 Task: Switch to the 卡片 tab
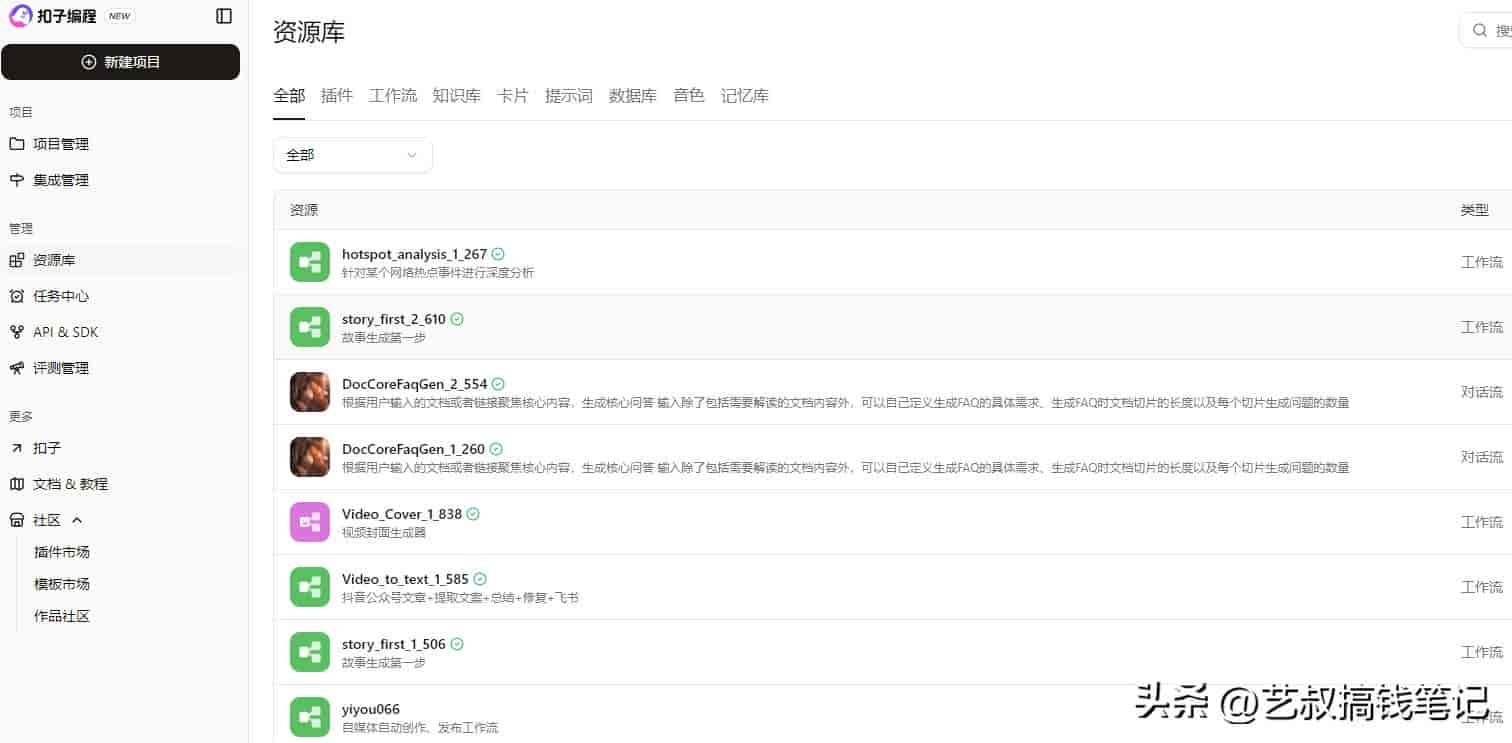(513, 96)
